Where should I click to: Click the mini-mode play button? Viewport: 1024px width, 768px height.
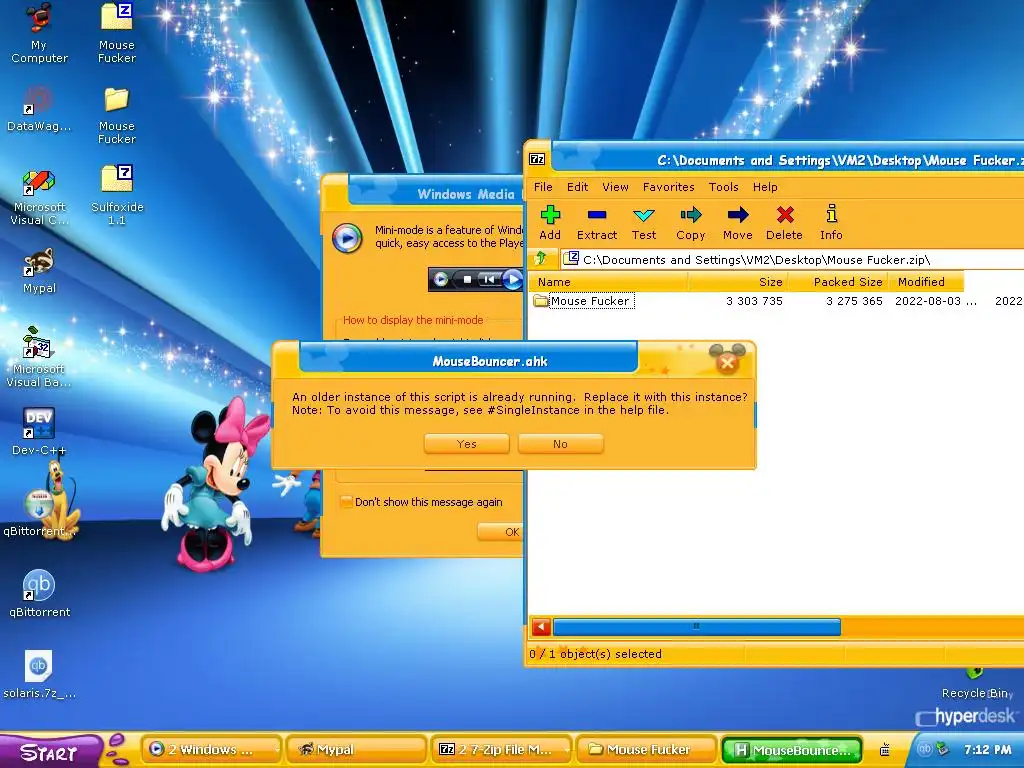pyautogui.click(x=513, y=280)
